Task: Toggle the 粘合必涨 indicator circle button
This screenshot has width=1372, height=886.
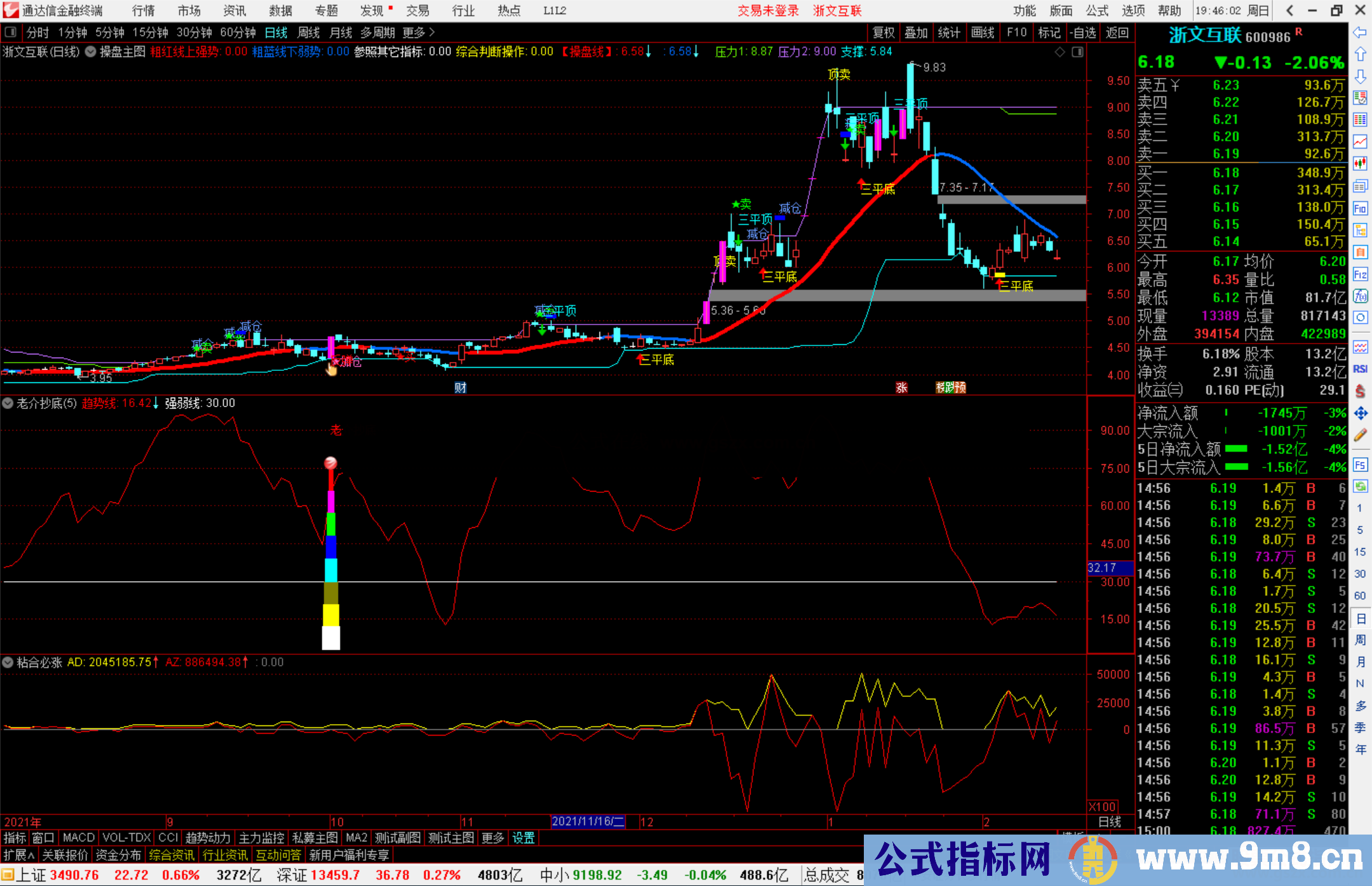Action: click(8, 662)
